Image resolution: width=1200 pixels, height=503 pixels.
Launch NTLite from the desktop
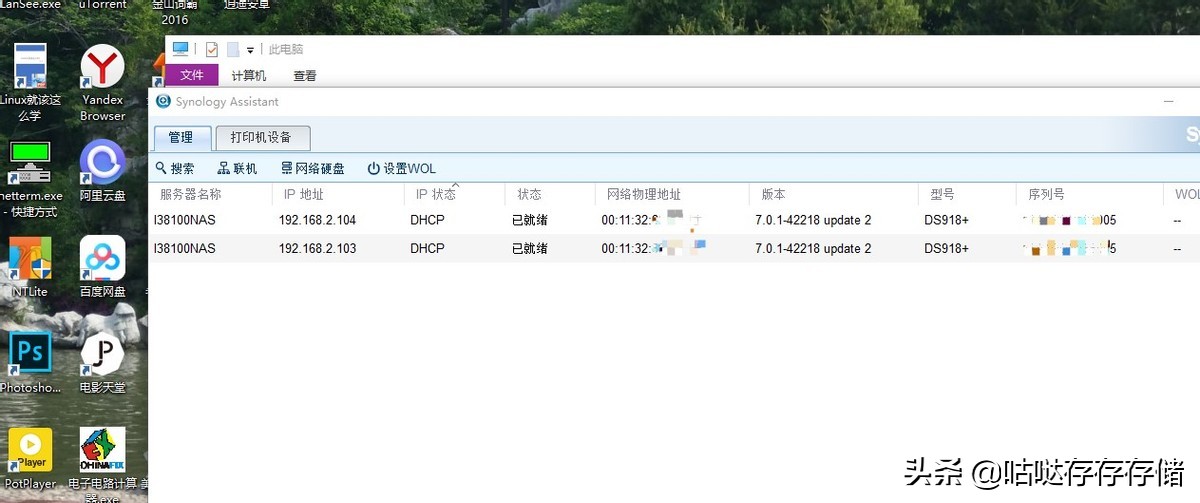[x=30, y=266]
